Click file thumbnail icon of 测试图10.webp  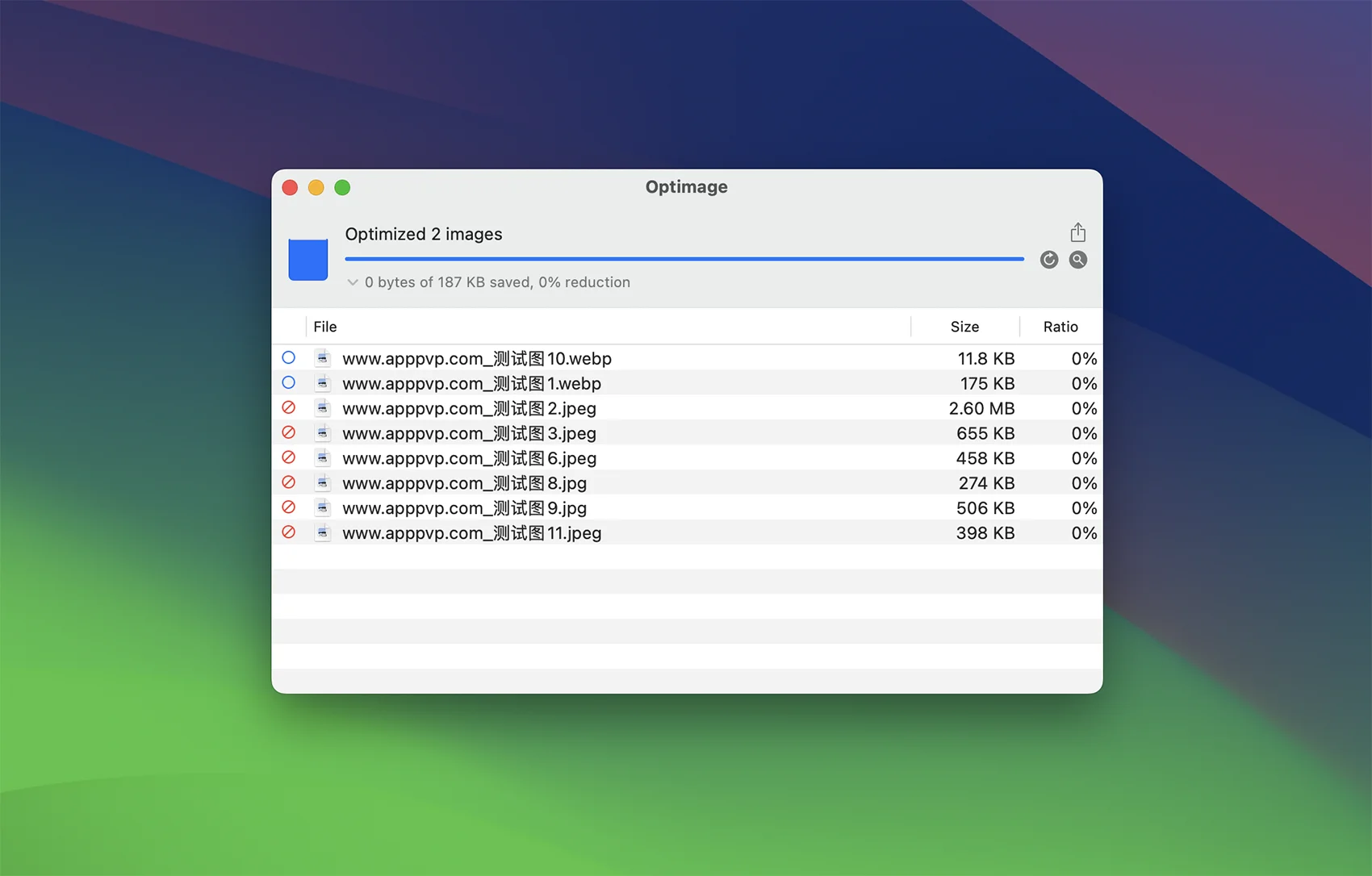[322, 358]
